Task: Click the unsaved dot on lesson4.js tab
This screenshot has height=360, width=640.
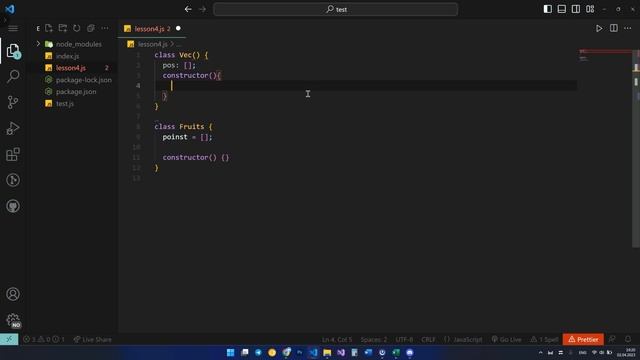Action: coord(178,29)
